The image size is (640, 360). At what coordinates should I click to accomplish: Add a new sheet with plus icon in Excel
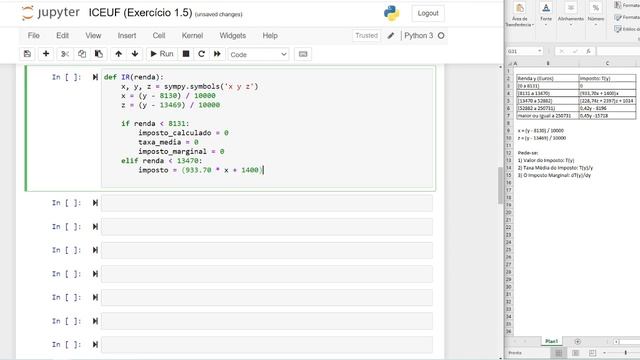click(578, 341)
